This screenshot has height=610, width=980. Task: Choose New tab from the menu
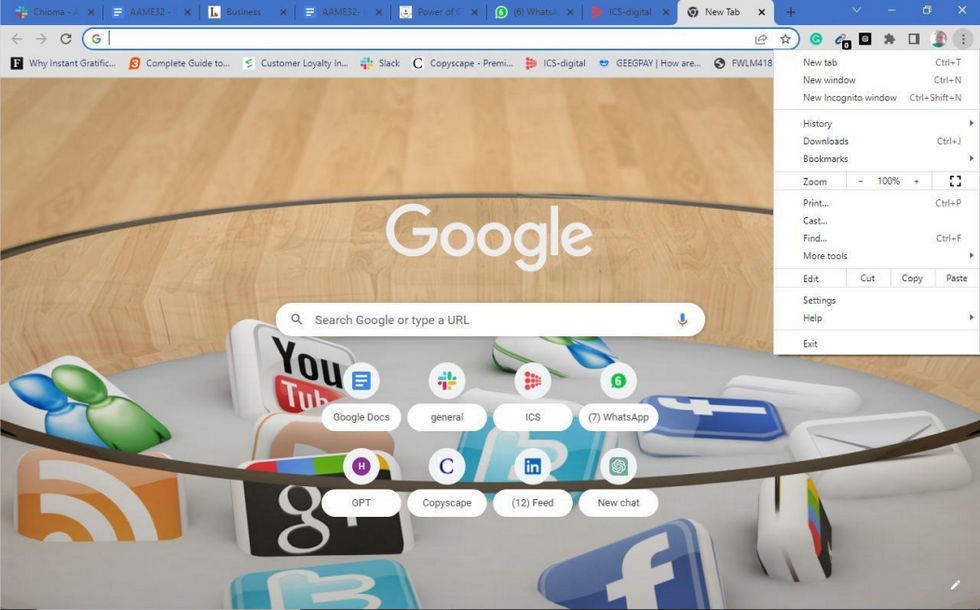coord(876,62)
